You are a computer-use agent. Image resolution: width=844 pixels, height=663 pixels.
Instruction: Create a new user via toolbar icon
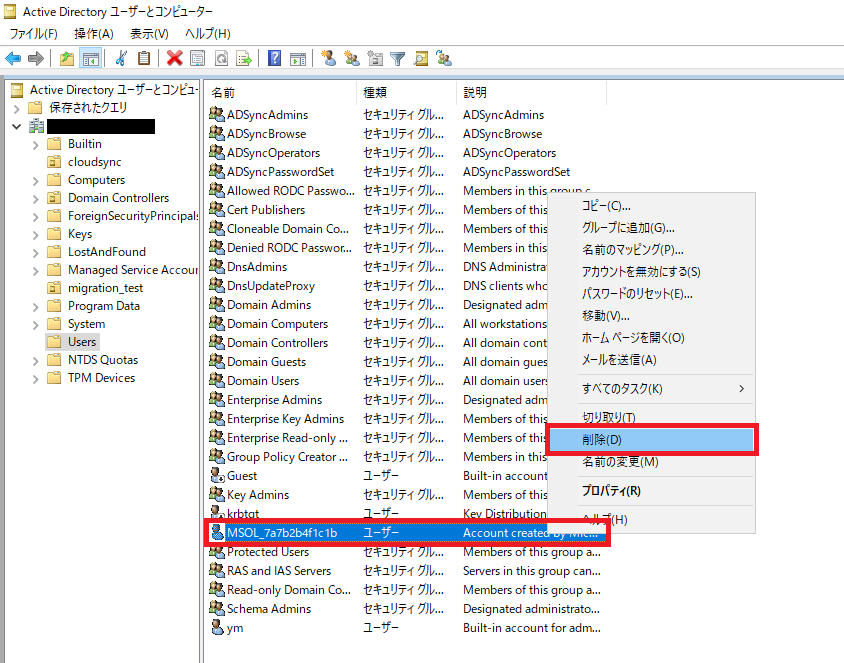328,58
